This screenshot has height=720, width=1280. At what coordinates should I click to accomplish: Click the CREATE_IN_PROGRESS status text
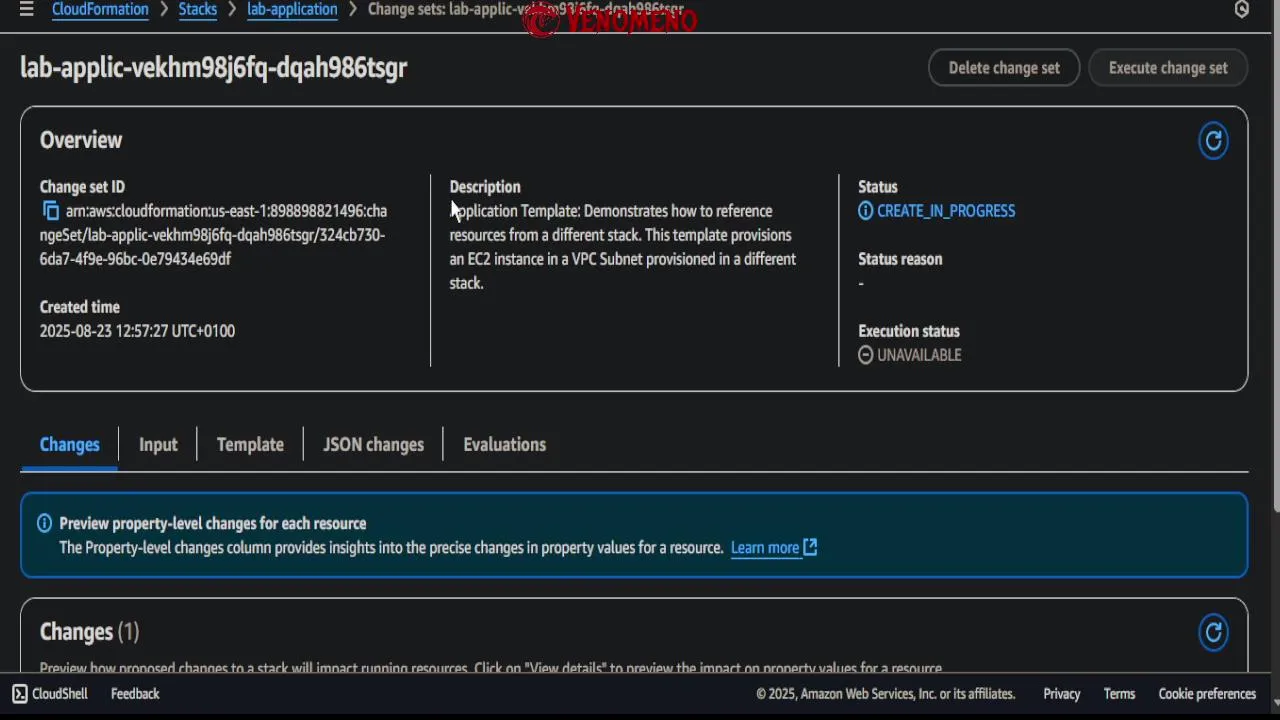946,211
